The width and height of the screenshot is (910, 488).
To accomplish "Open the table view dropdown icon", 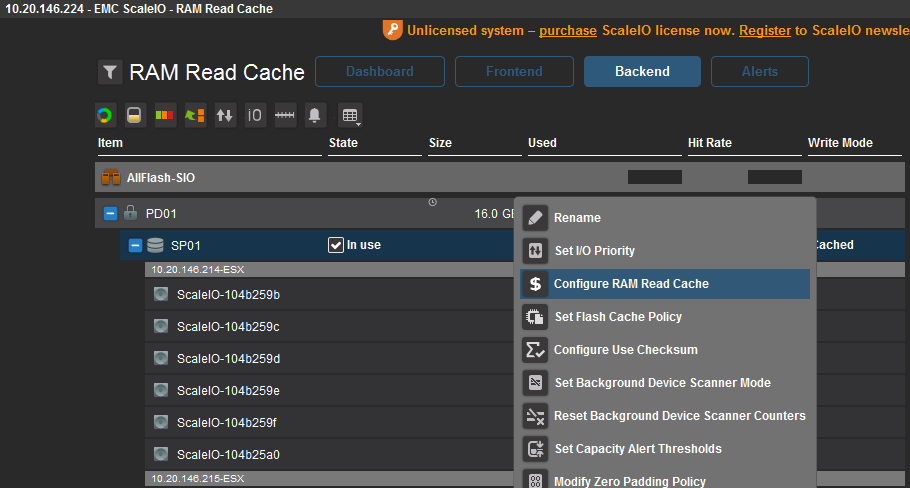I will pos(350,115).
